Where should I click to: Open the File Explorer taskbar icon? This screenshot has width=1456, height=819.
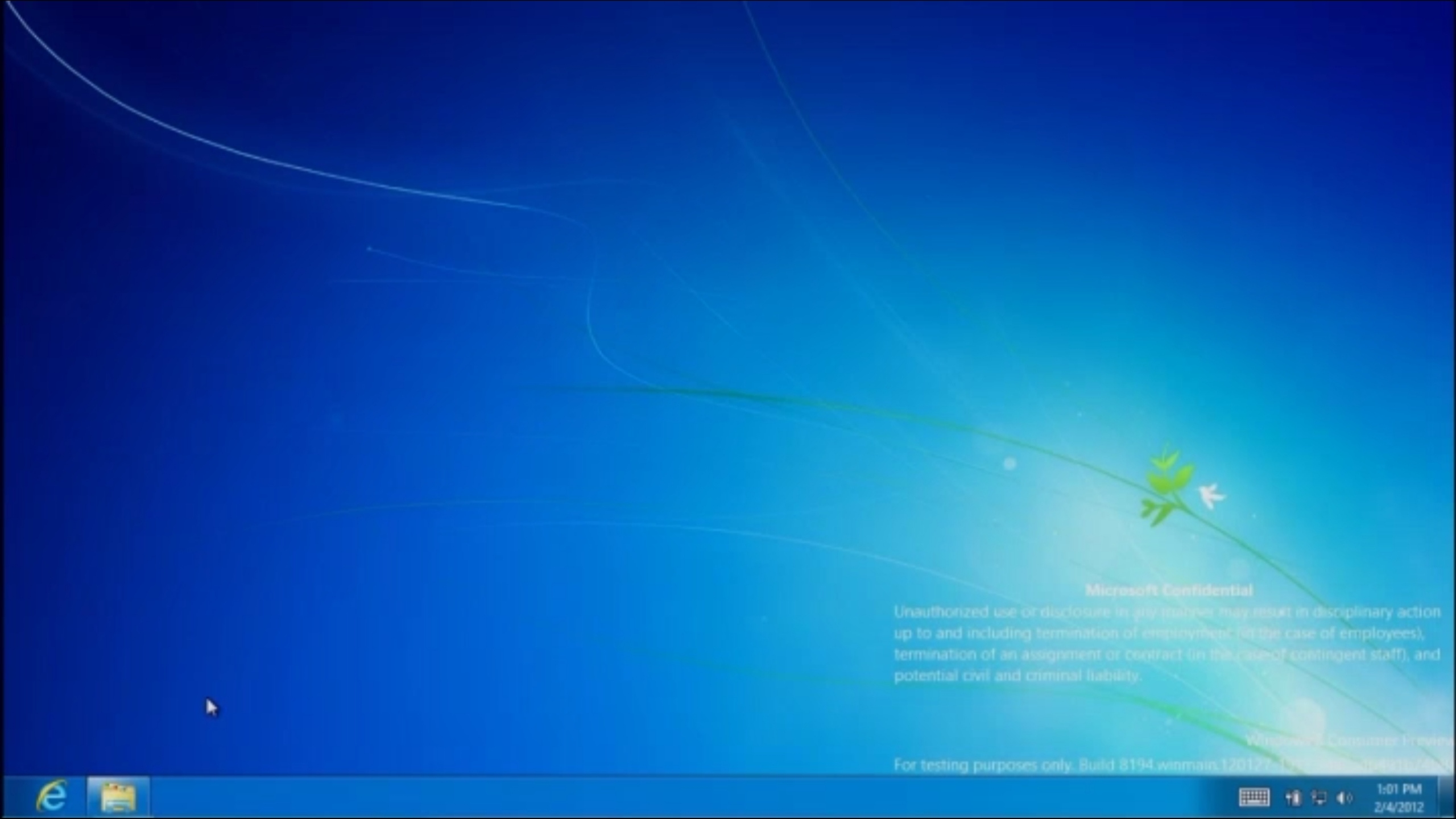click(x=118, y=796)
